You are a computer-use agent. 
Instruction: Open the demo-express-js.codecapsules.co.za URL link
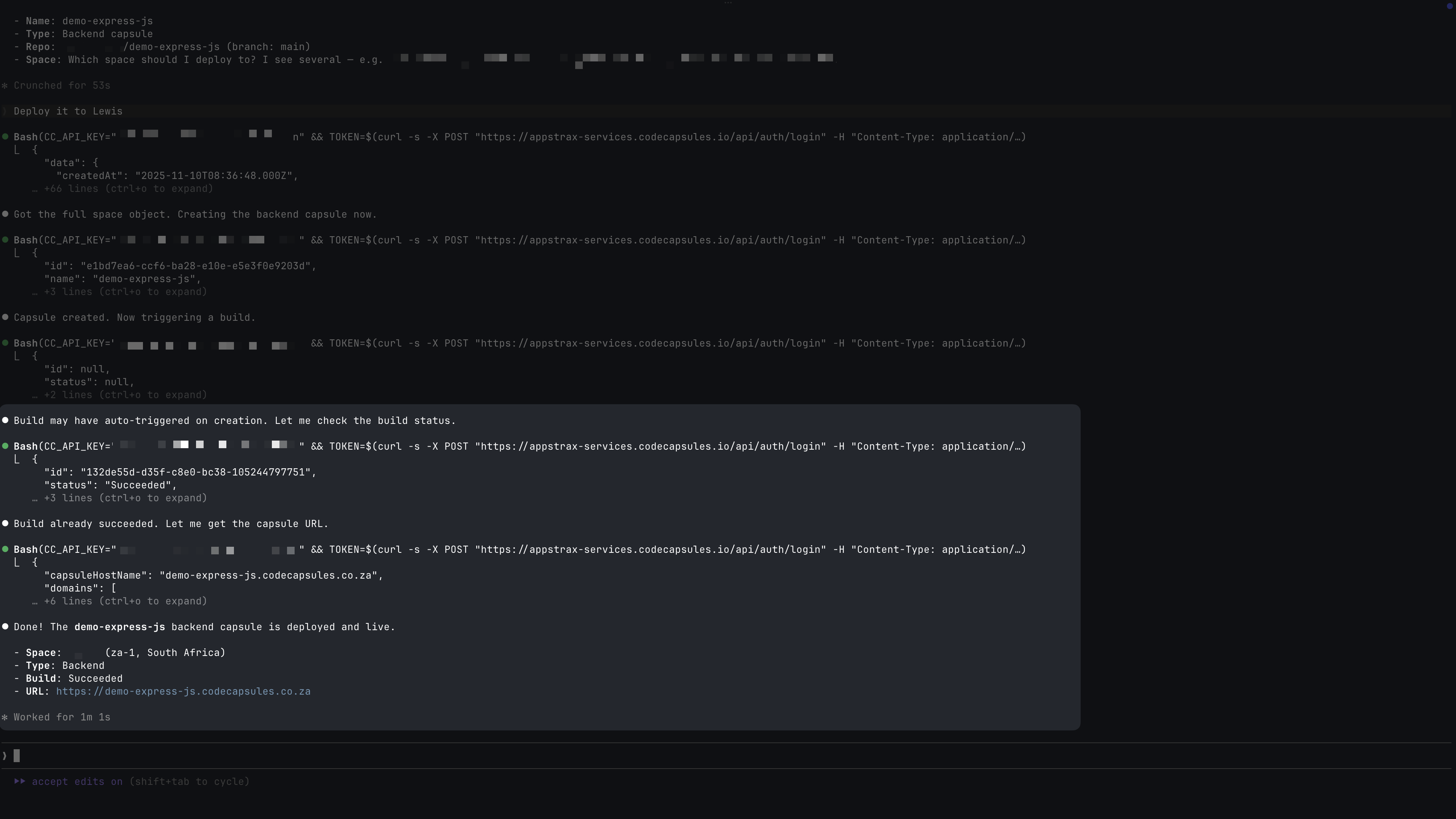pyautogui.click(x=183, y=692)
